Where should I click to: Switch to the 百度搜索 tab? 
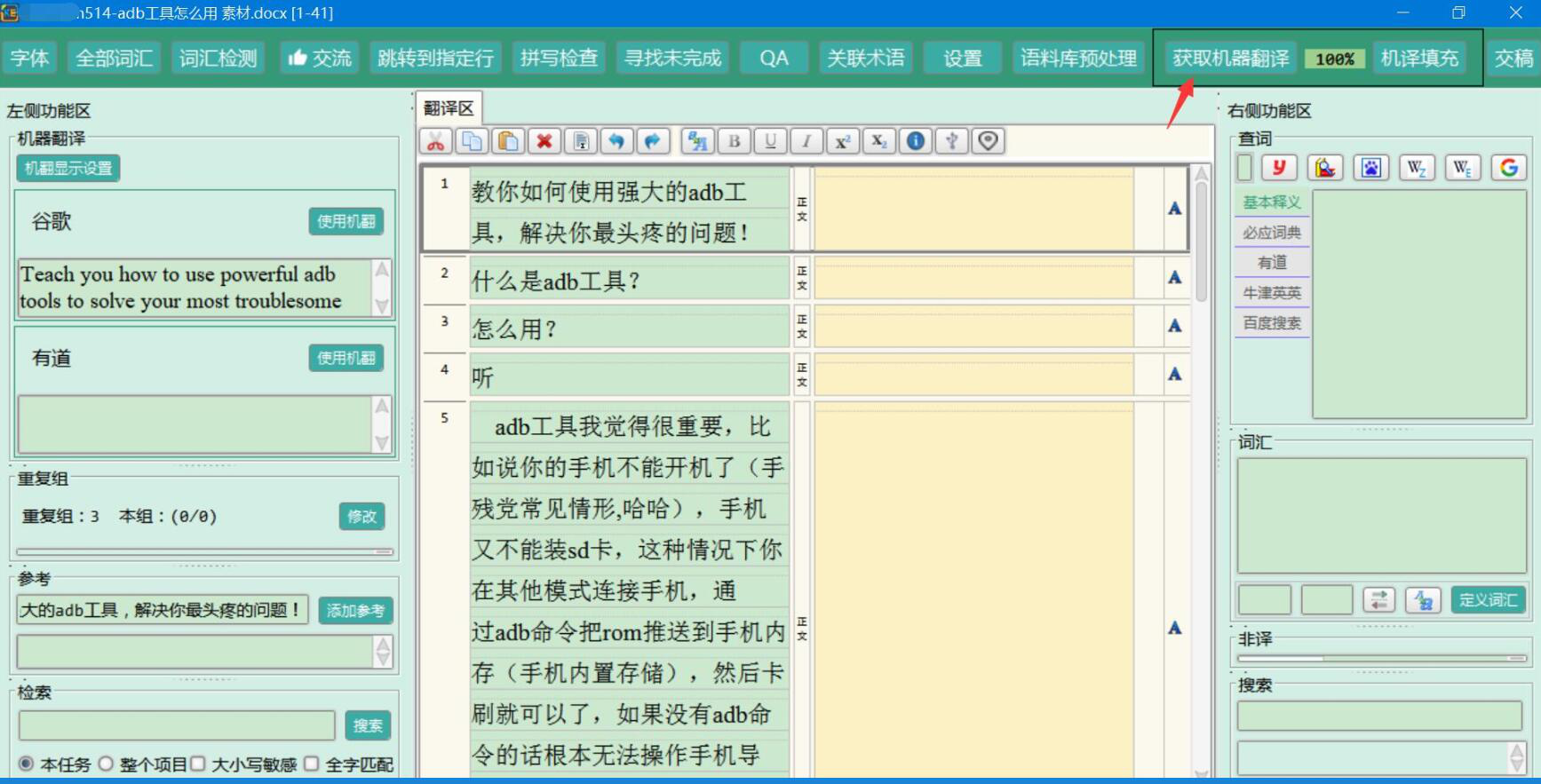pos(1272,323)
